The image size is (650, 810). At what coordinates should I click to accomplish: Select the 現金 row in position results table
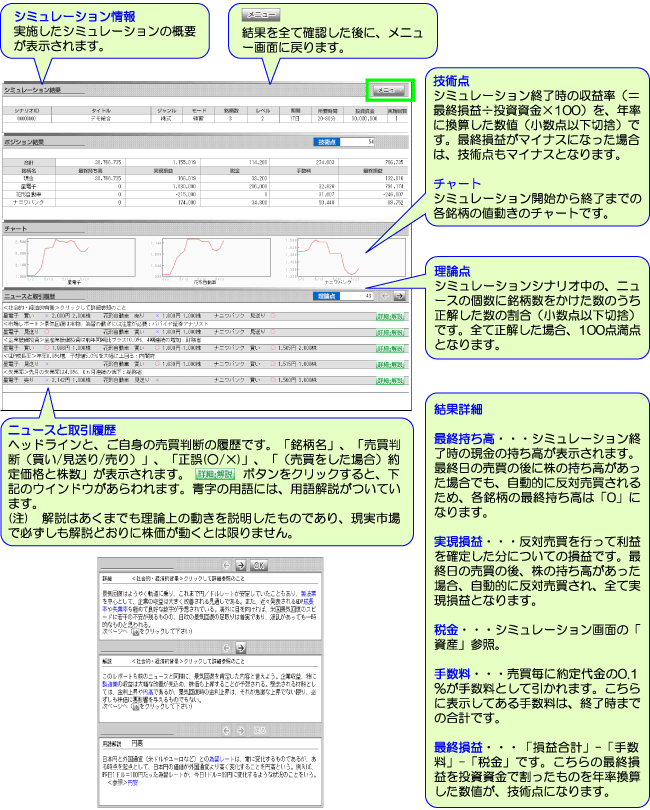pos(206,178)
